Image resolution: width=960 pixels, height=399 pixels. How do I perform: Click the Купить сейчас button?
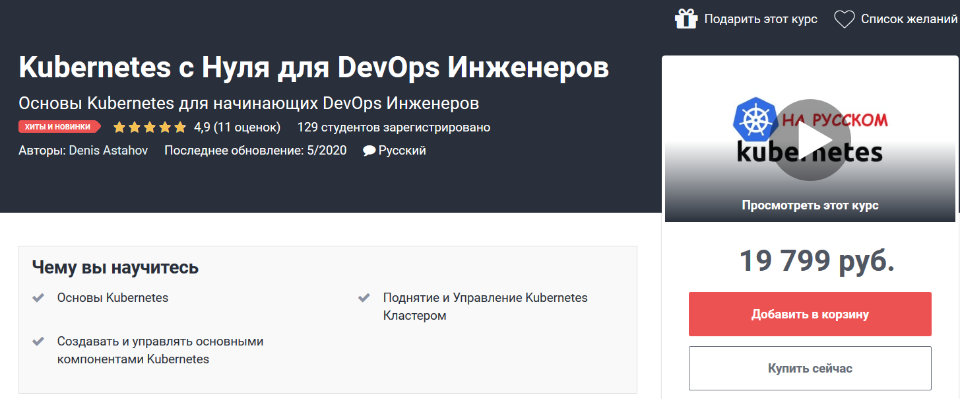point(810,368)
